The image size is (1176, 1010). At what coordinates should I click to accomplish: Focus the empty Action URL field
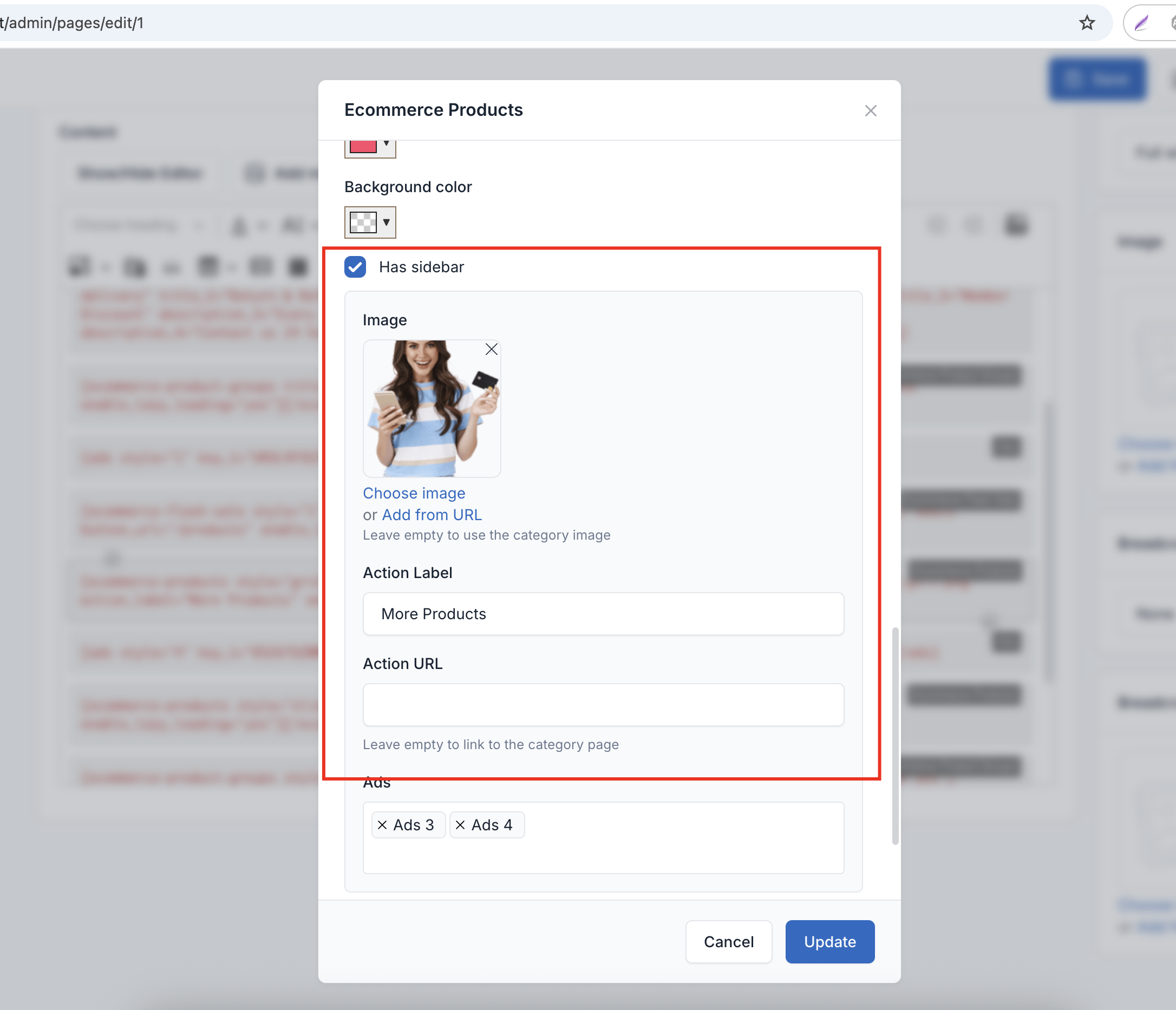[603, 704]
